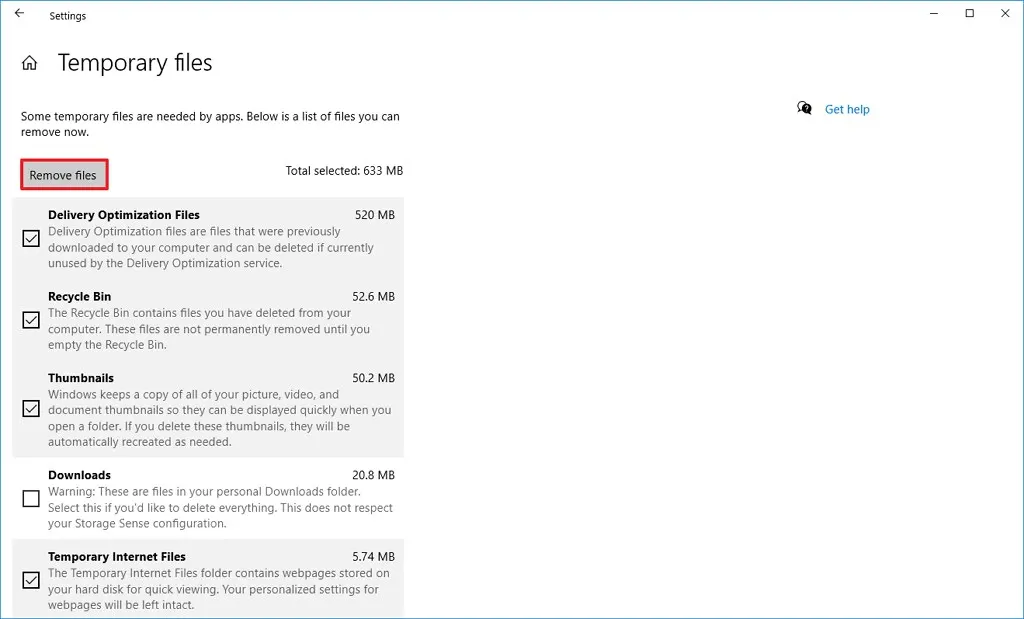Uncheck the Thumbnails checkbox

pos(30,408)
